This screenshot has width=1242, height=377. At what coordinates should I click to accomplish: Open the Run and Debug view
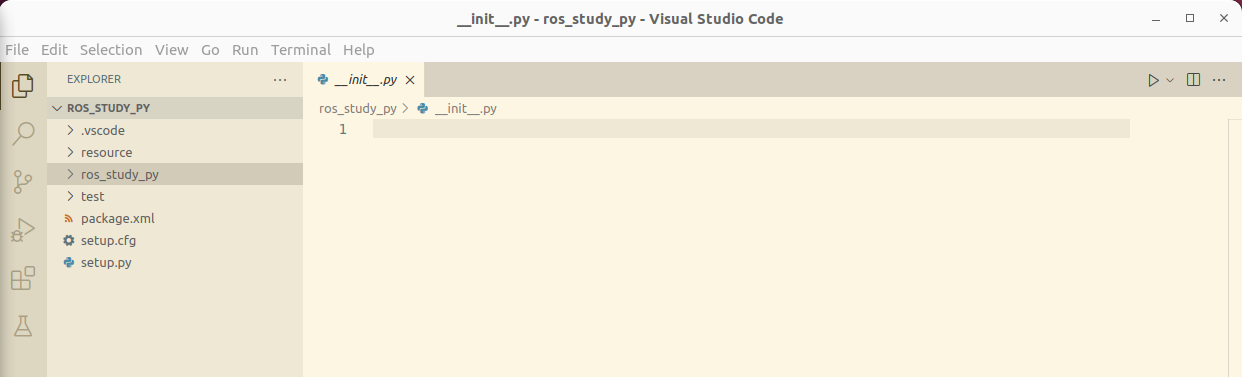pyautogui.click(x=23, y=231)
